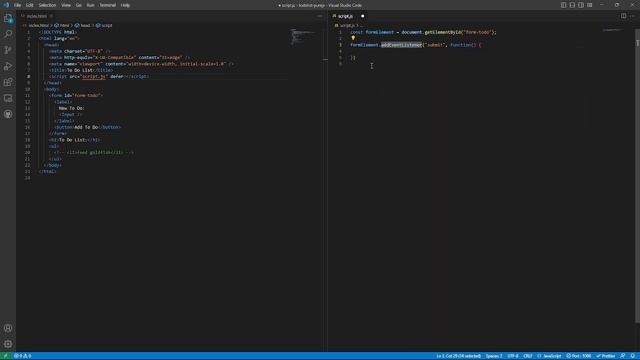Open the Edit menu
640x360 pixels.
(x=29, y=5)
